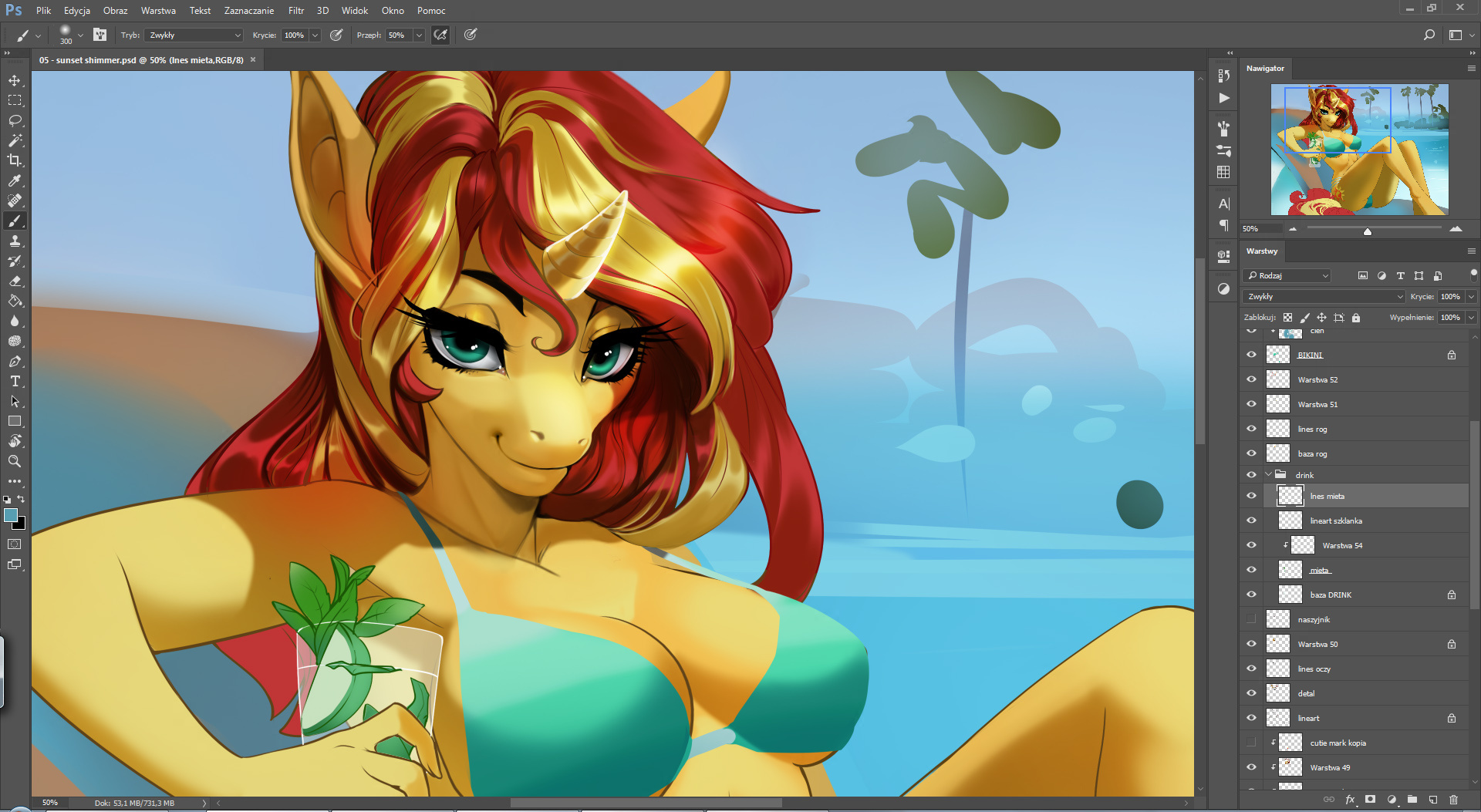Viewport: 1481px width, 812px height.
Task: Select the Type tool
Action: (x=15, y=382)
